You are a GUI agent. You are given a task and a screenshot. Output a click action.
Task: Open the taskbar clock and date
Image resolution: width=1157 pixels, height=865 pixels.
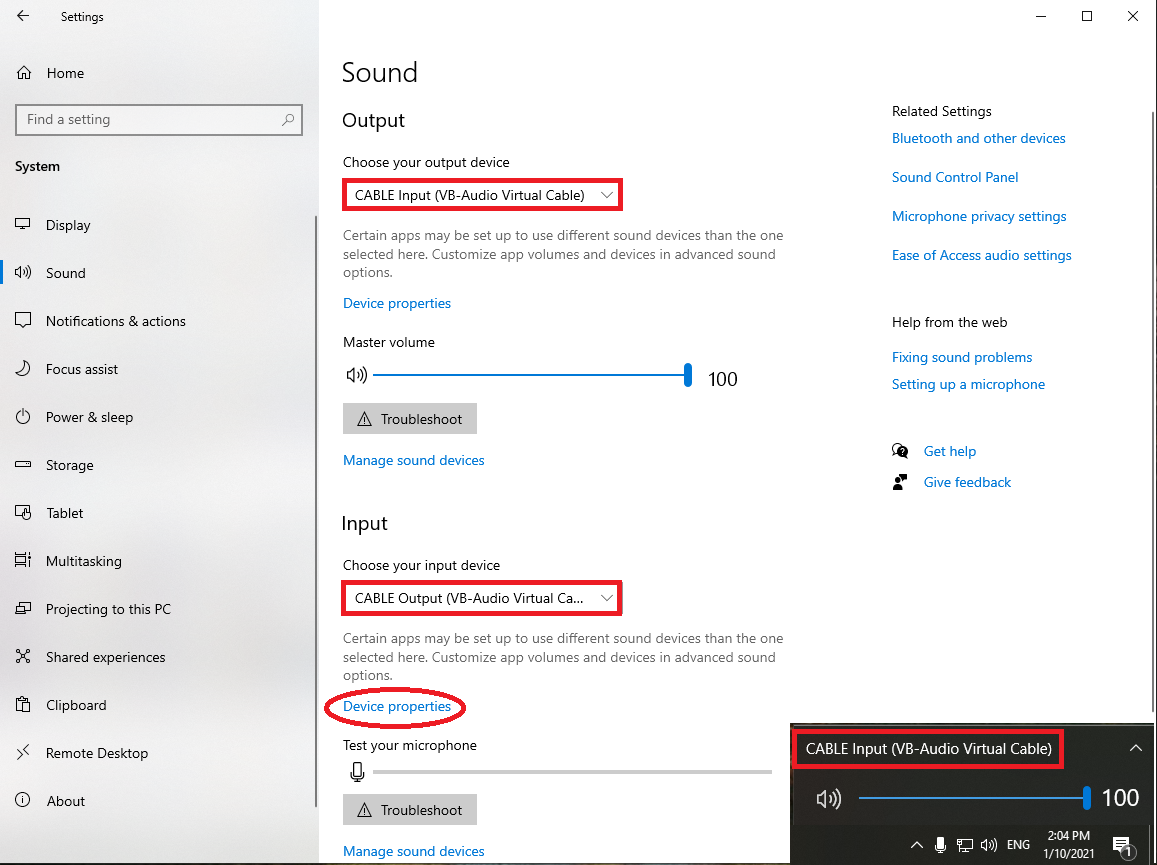pos(1068,844)
